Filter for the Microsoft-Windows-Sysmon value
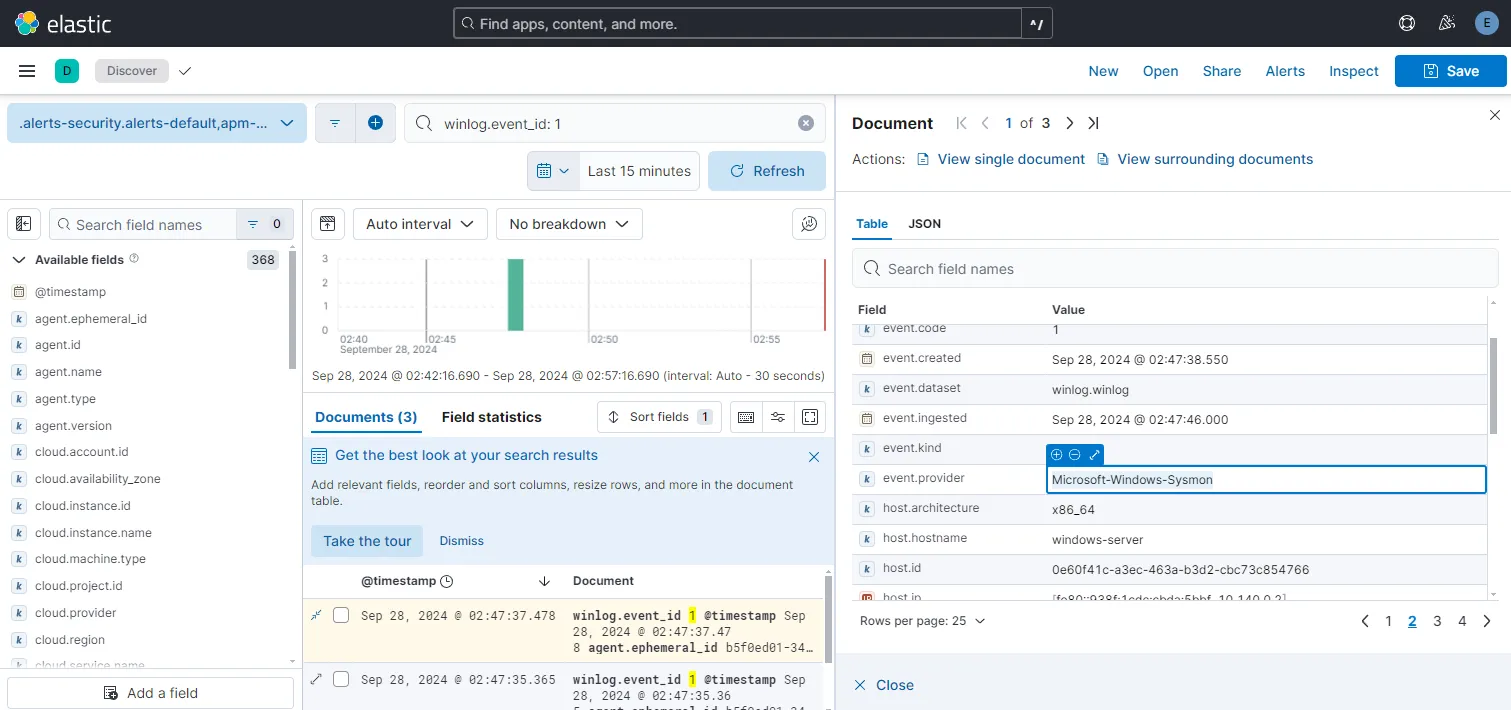The width and height of the screenshot is (1511, 710). point(1056,454)
